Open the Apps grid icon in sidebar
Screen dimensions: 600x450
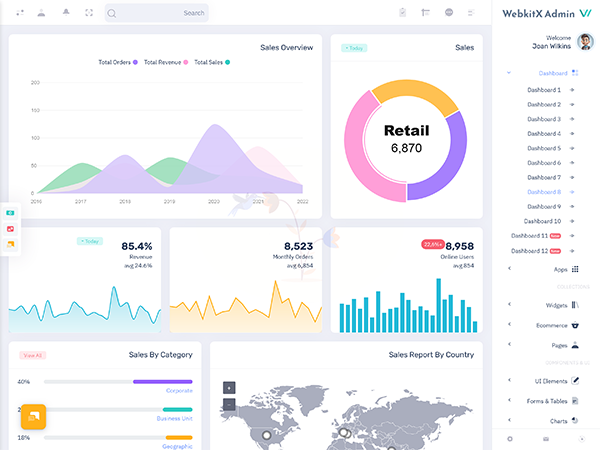click(x=574, y=268)
